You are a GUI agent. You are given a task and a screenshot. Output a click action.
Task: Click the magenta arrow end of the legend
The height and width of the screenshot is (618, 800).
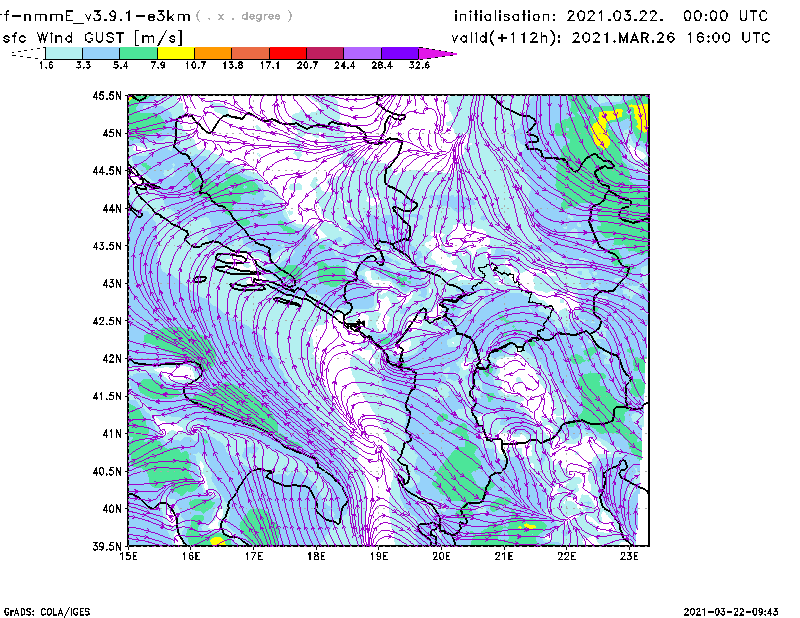[437, 53]
